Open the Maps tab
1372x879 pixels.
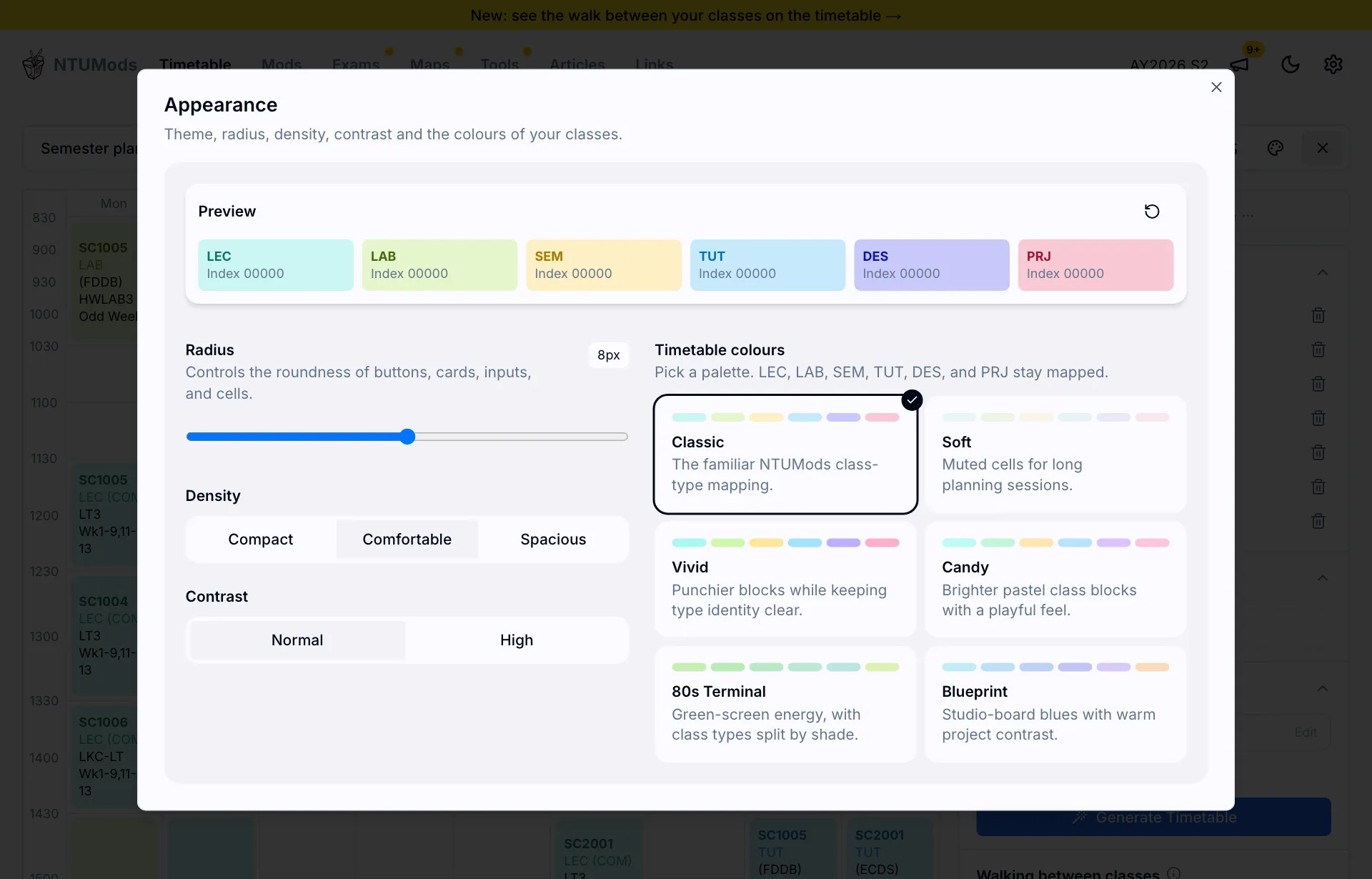[429, 64]
